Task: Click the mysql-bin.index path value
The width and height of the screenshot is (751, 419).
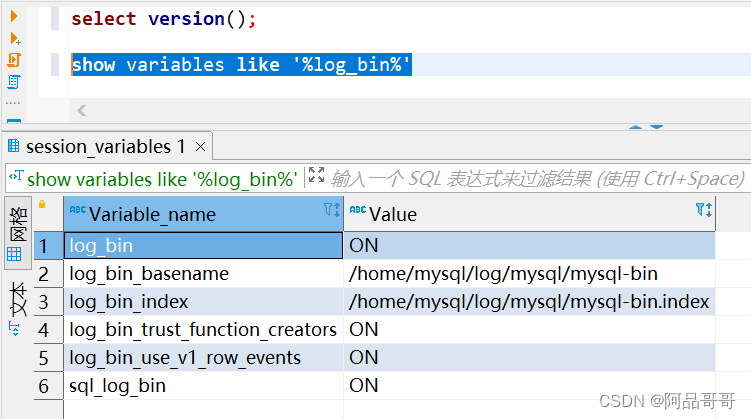Action: tap(529, 302)
